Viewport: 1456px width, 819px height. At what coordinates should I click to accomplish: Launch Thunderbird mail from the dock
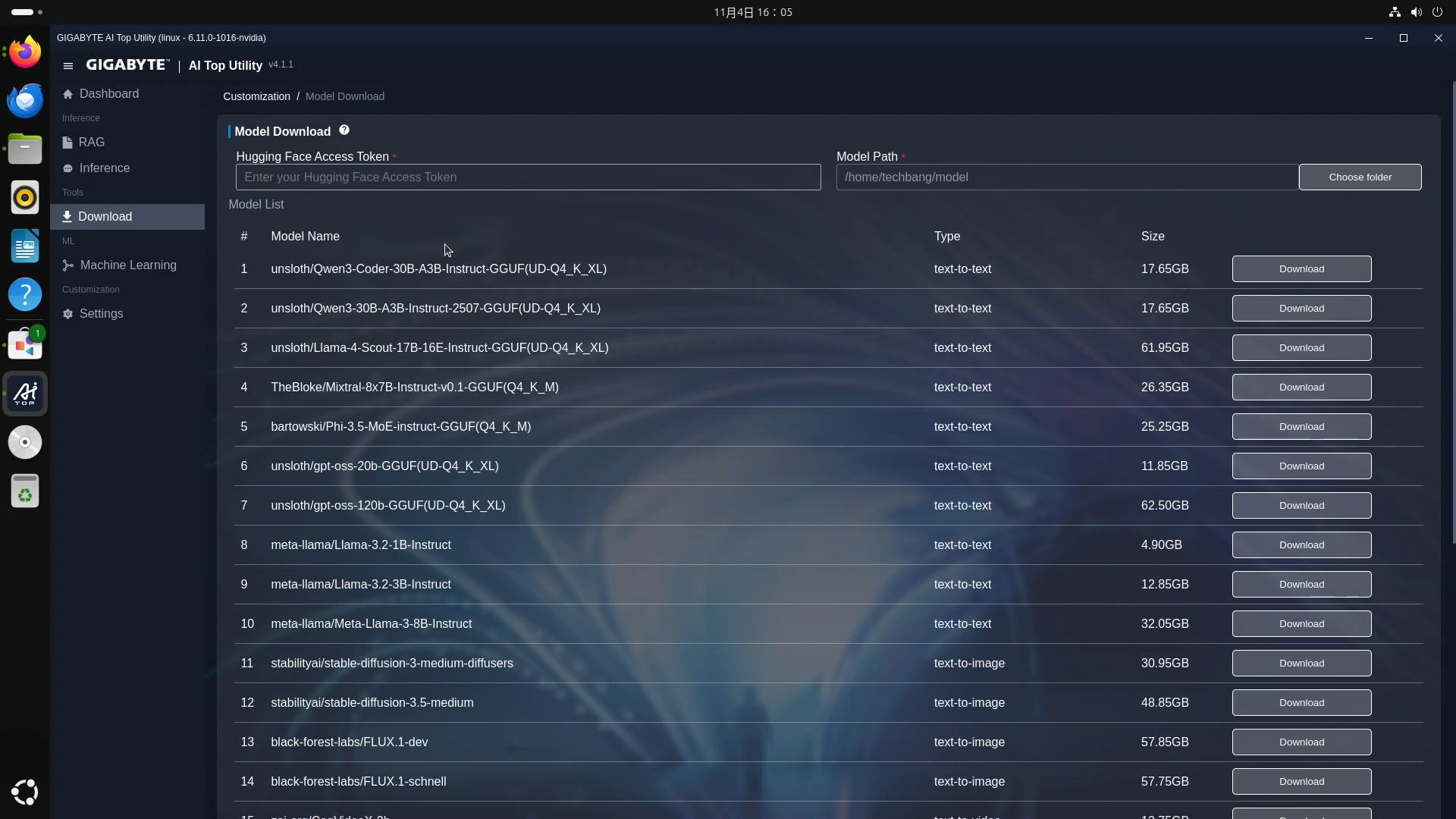(25, 100)
